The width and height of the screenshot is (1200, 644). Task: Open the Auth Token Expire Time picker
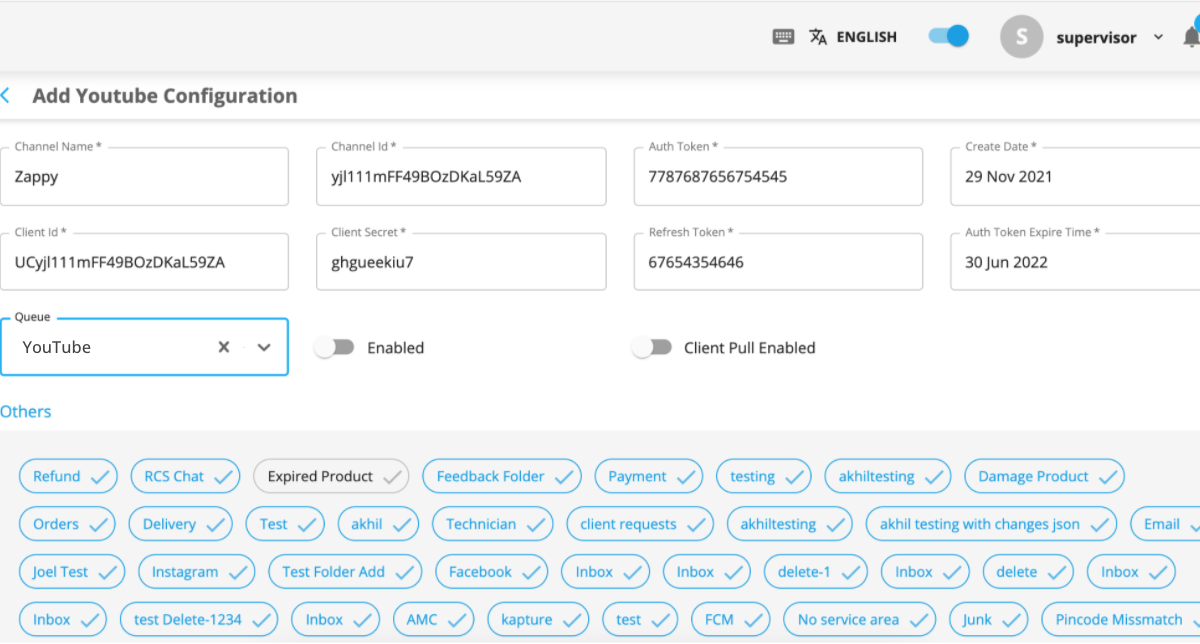pyautogui.click(x=1075, y=262)
